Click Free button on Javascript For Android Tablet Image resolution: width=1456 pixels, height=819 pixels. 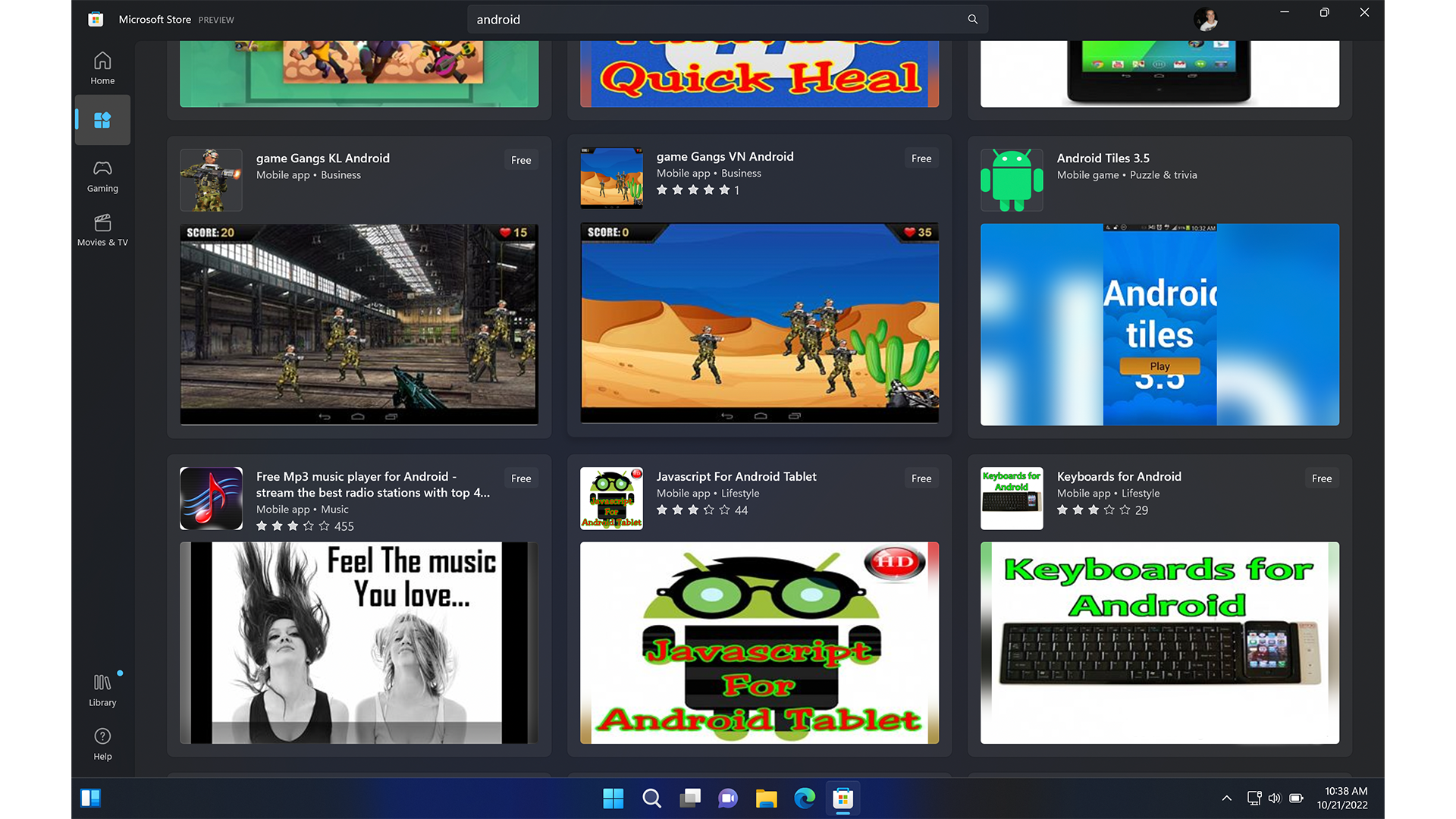tap(921, 479)
